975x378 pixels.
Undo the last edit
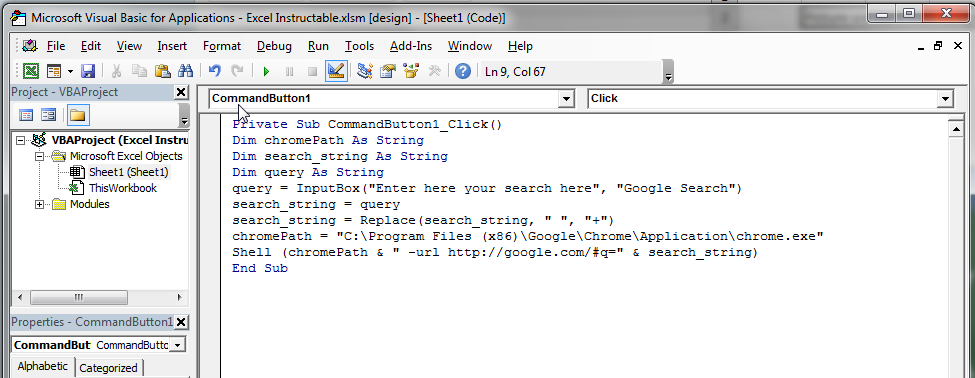215,71
